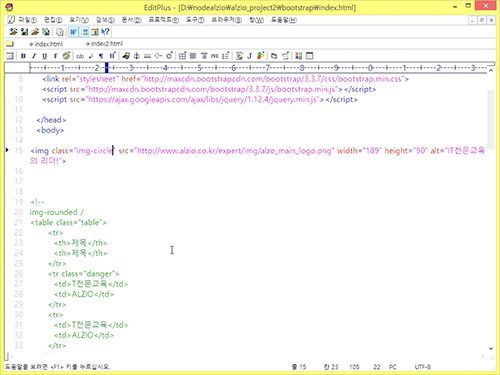This screenshot has width=500, height=375.
Task: Open the 도움말(H) menu
Action: coord(284,20)
